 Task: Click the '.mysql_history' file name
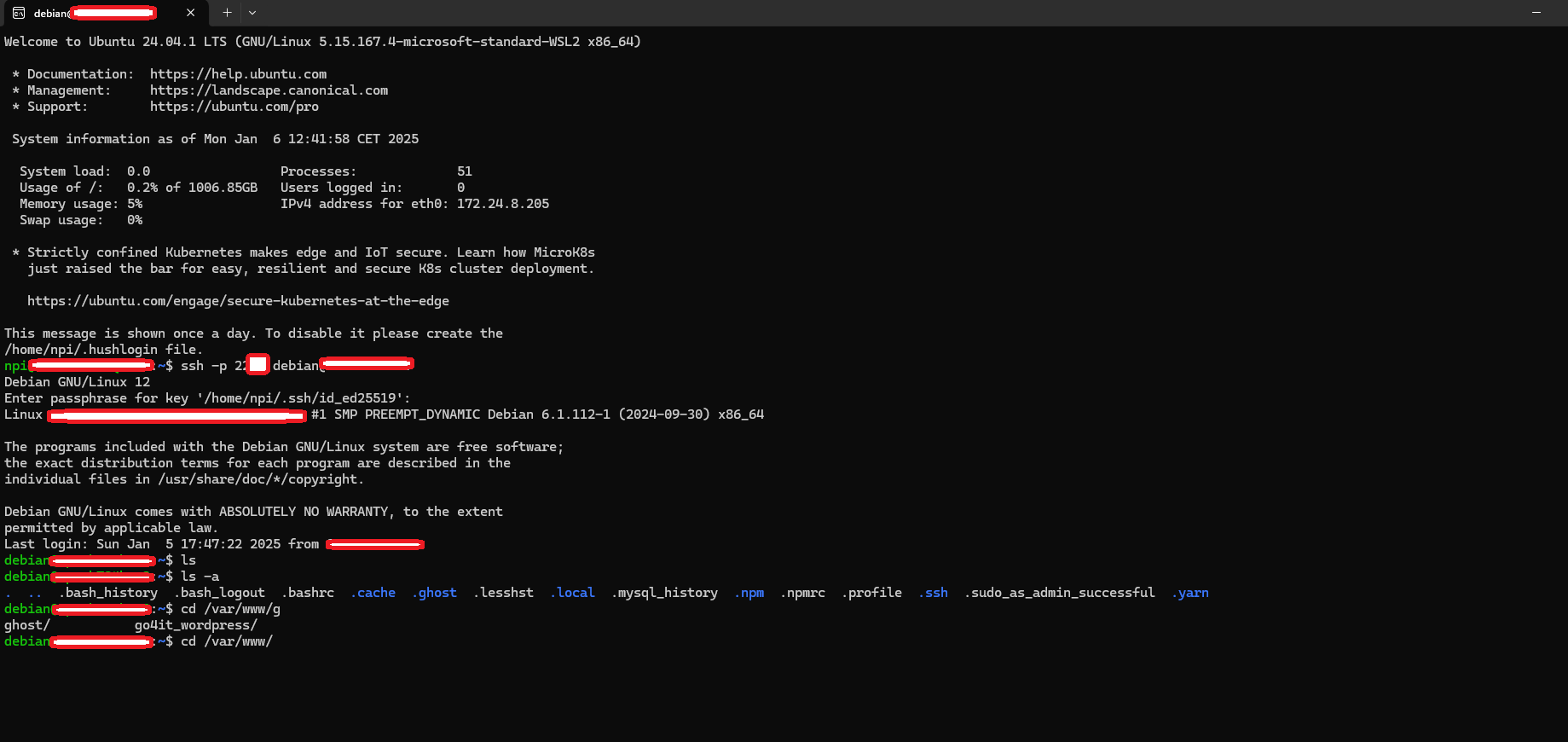[664, 593]
